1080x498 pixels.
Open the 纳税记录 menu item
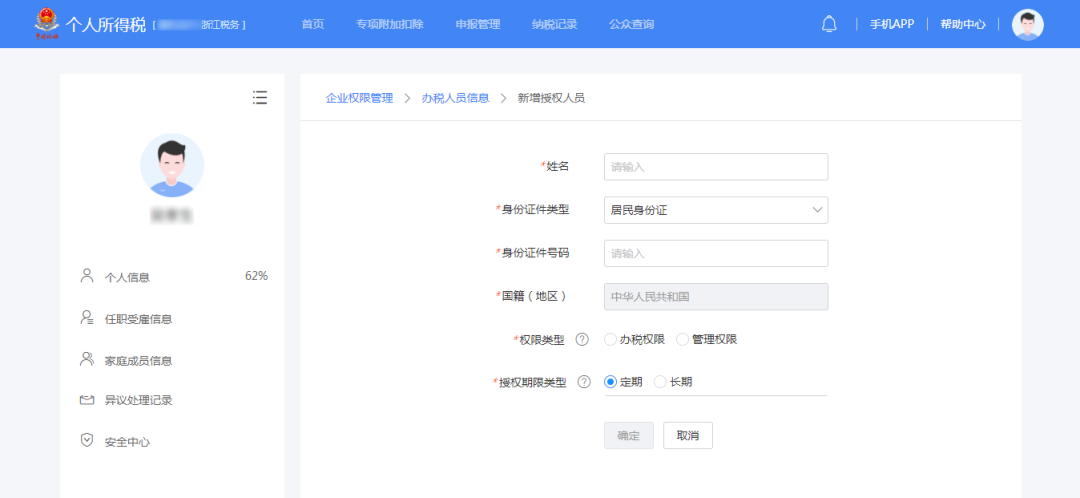[554, 24]
